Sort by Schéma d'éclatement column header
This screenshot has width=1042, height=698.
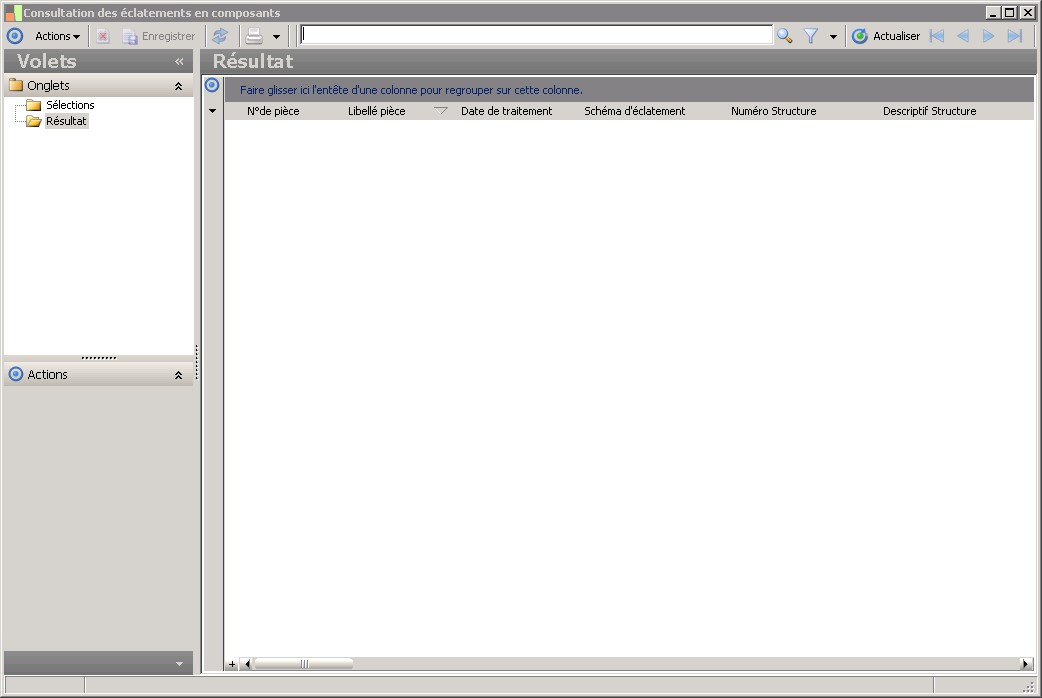click(x=635, y=111)
